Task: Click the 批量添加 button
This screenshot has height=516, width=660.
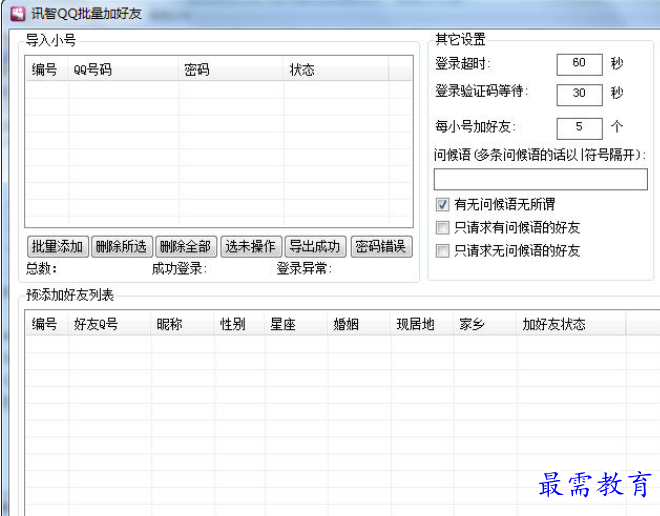Action: click(58, 246)
